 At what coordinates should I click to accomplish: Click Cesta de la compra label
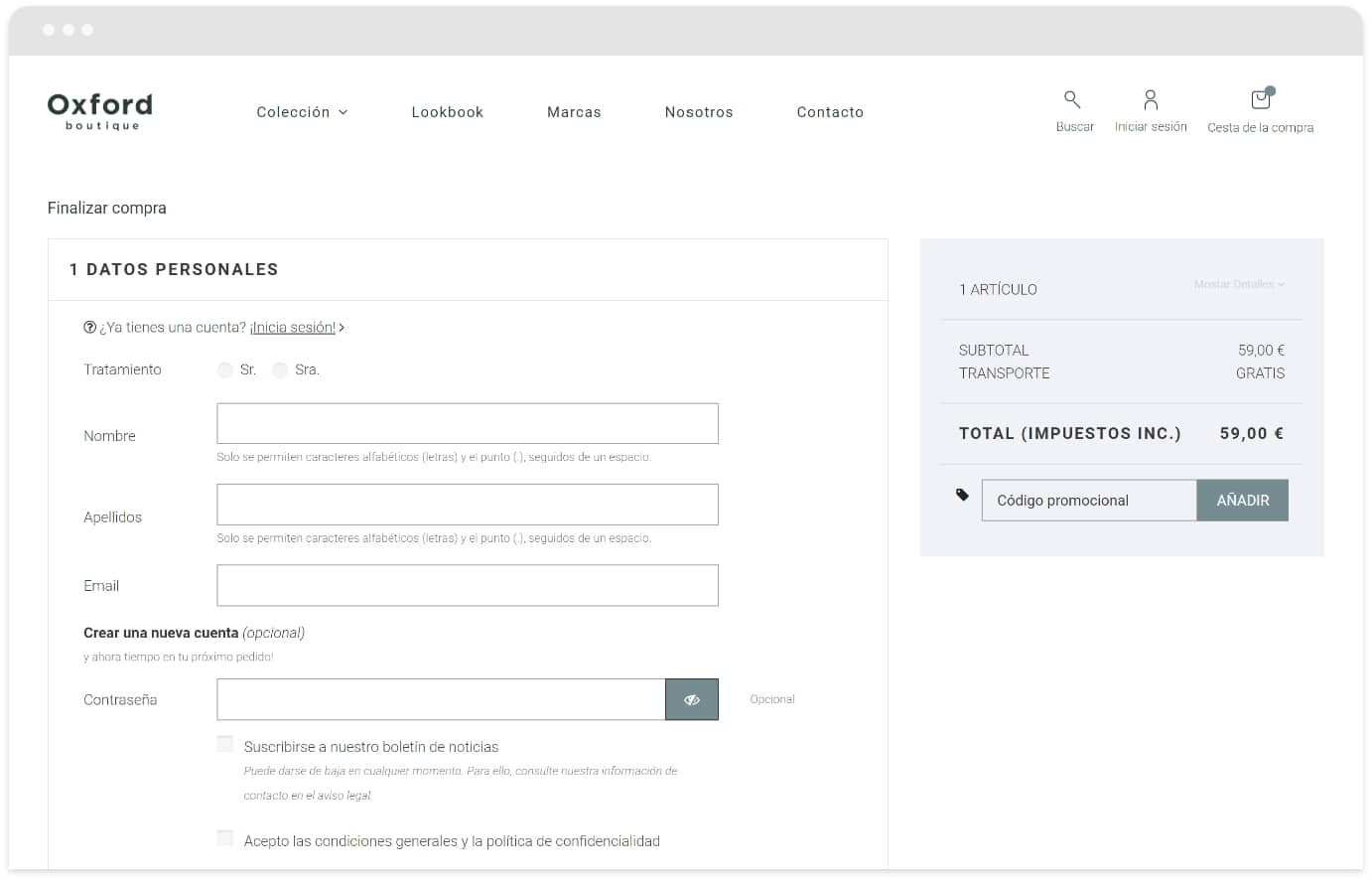tap(1261, 127)
